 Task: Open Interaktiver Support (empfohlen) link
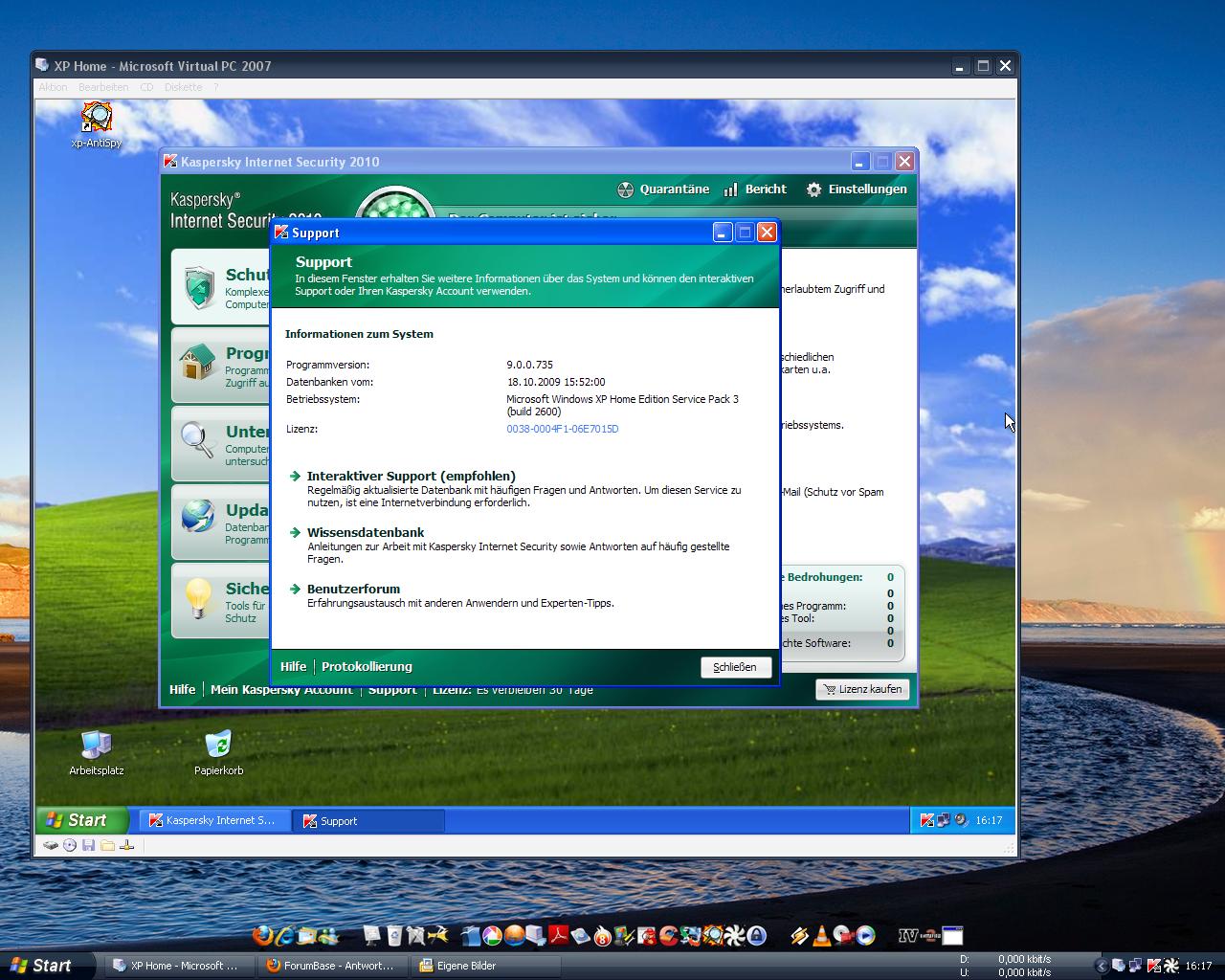[x=411, y=476]
